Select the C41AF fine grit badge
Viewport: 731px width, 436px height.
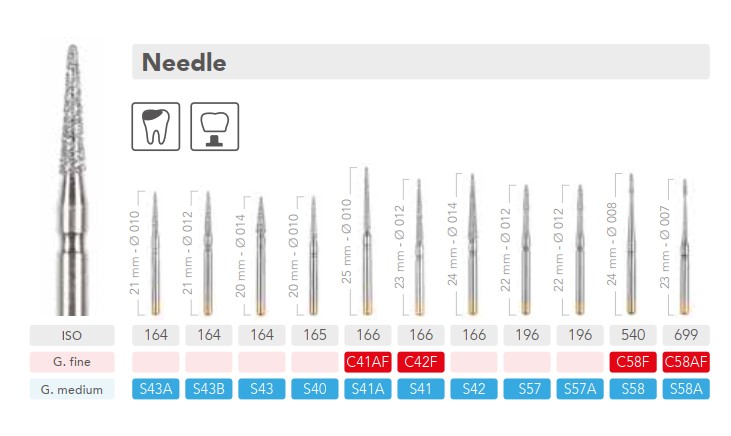click(x=368, y=362)
